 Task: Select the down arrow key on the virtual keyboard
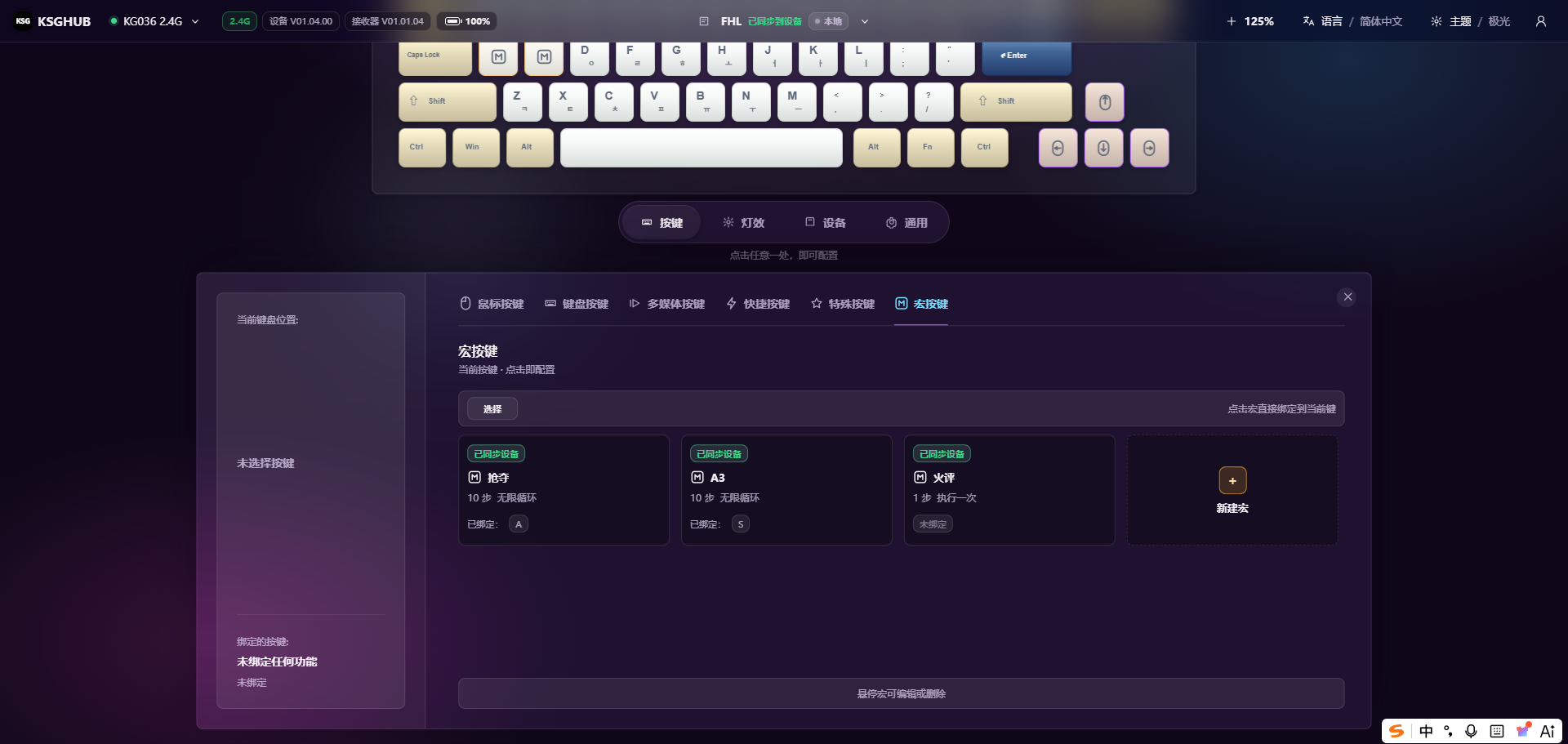tap(1104, 148)
